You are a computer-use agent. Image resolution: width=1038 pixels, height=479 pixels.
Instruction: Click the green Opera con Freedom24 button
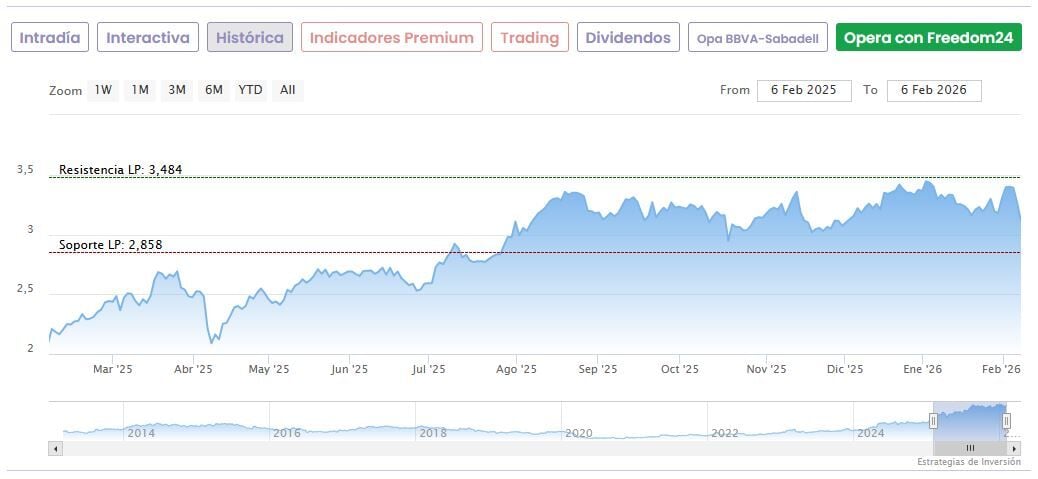[929, 38]
